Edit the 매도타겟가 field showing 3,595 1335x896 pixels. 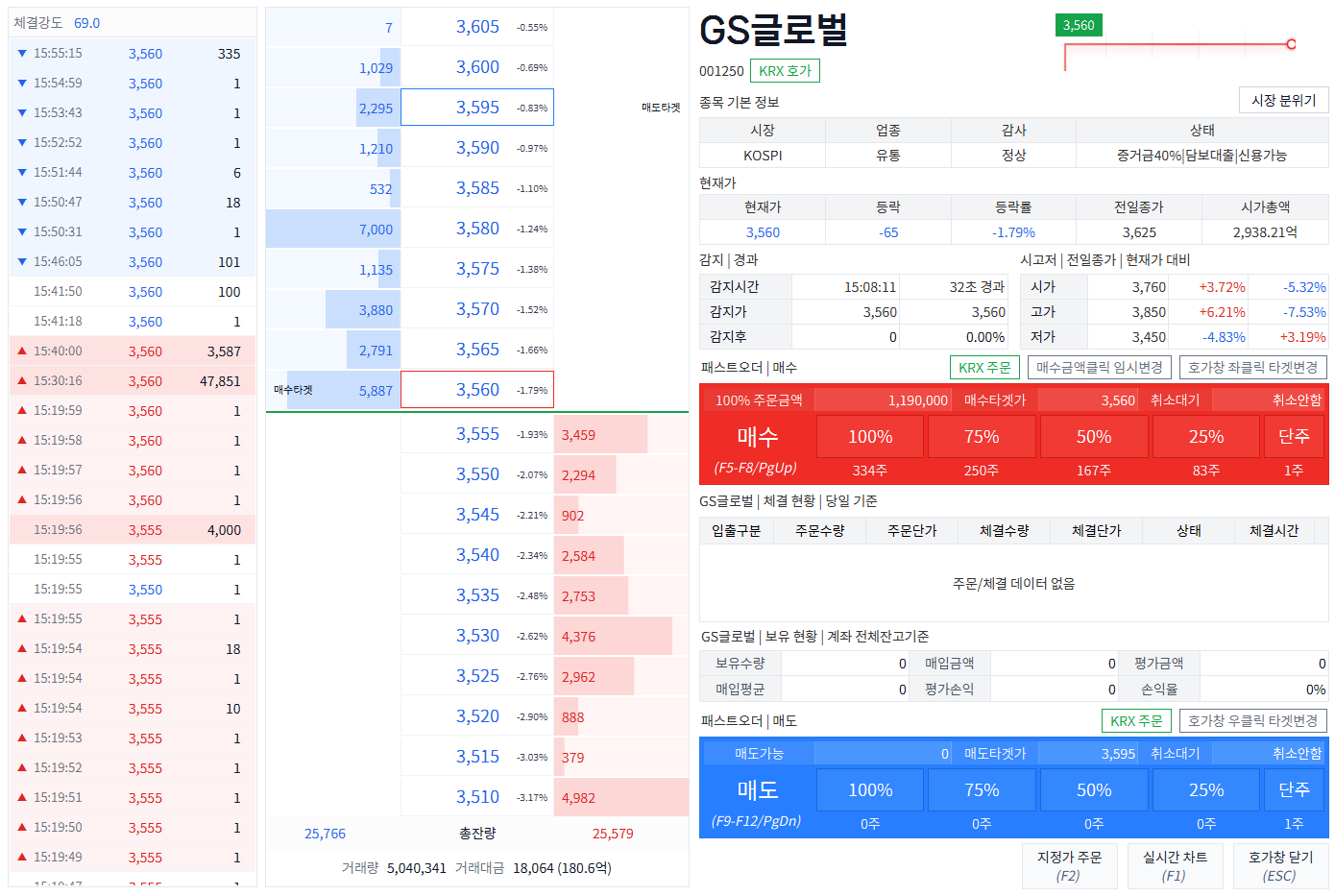pyautogui.click(x=1089, y=753)
